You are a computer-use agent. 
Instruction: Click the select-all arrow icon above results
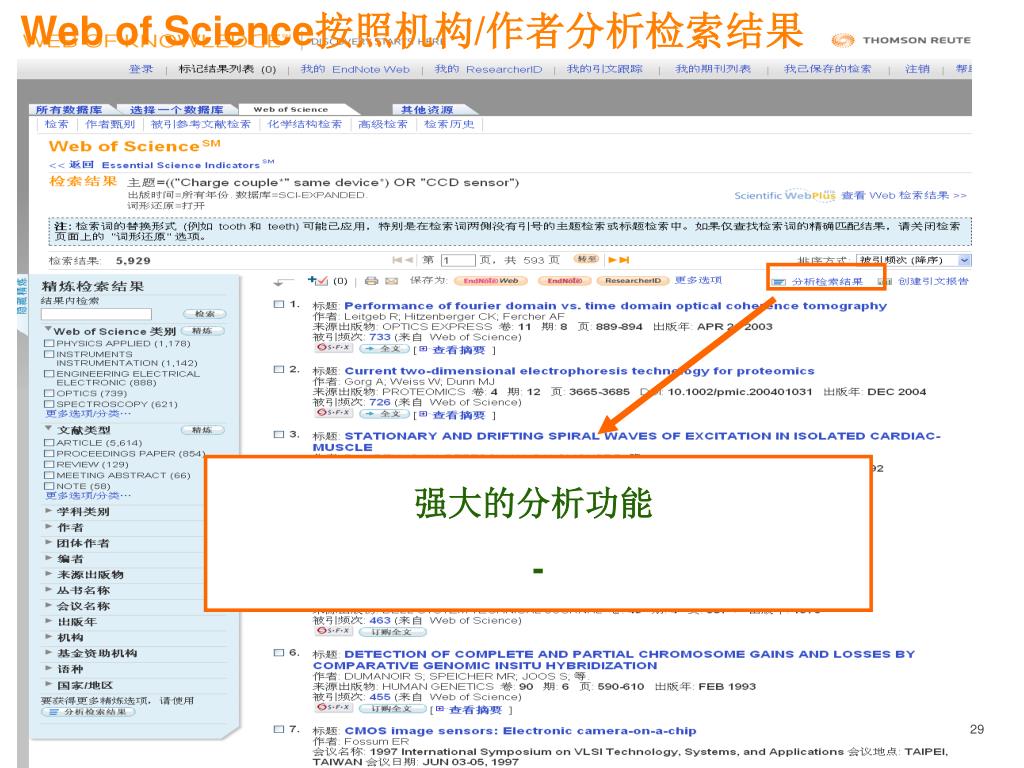(x=283, y=281)
